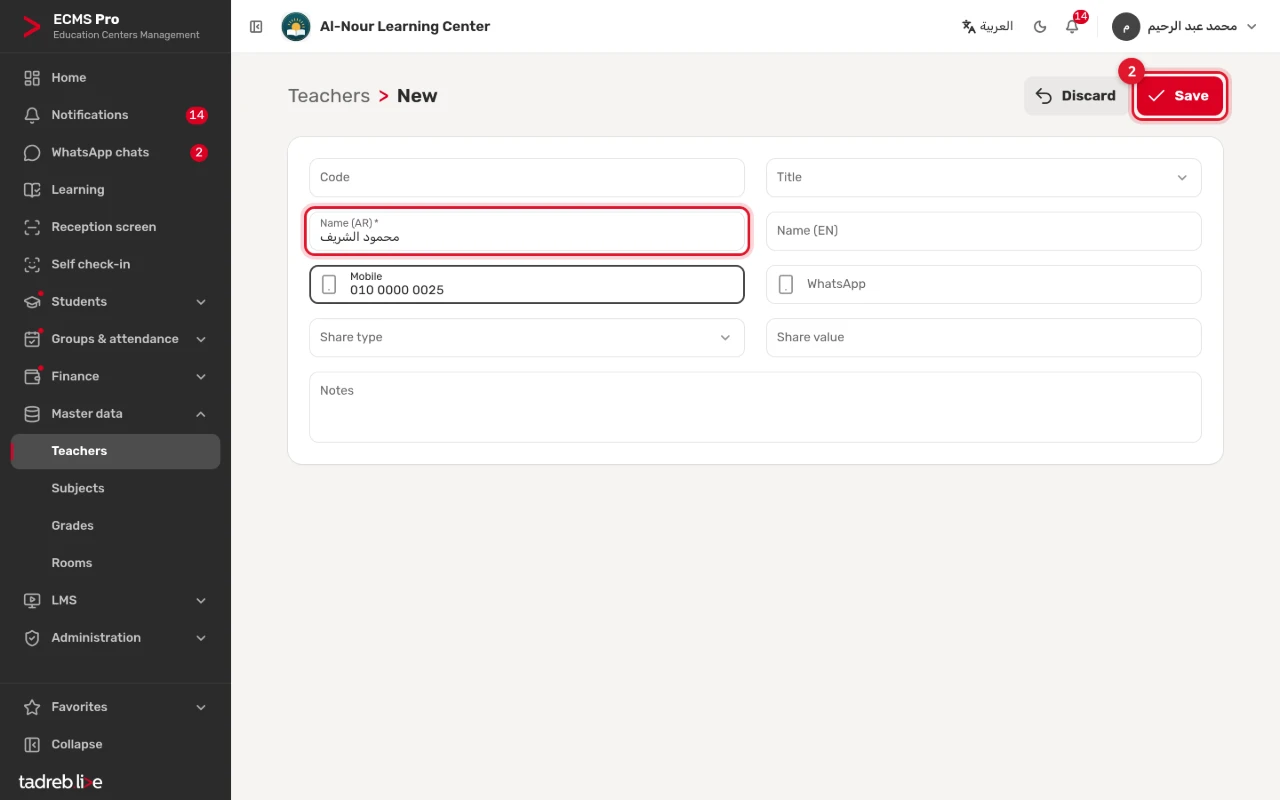Expand Groups & attendance chevron
Screen dimensions: 1280x800
point(201,339)
